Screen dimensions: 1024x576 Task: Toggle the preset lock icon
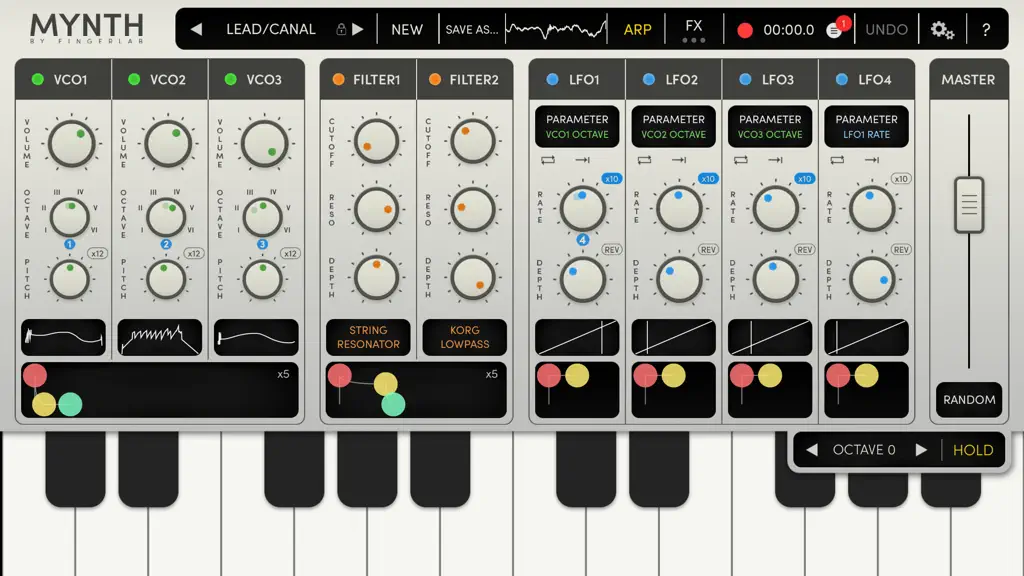[341, 29]
